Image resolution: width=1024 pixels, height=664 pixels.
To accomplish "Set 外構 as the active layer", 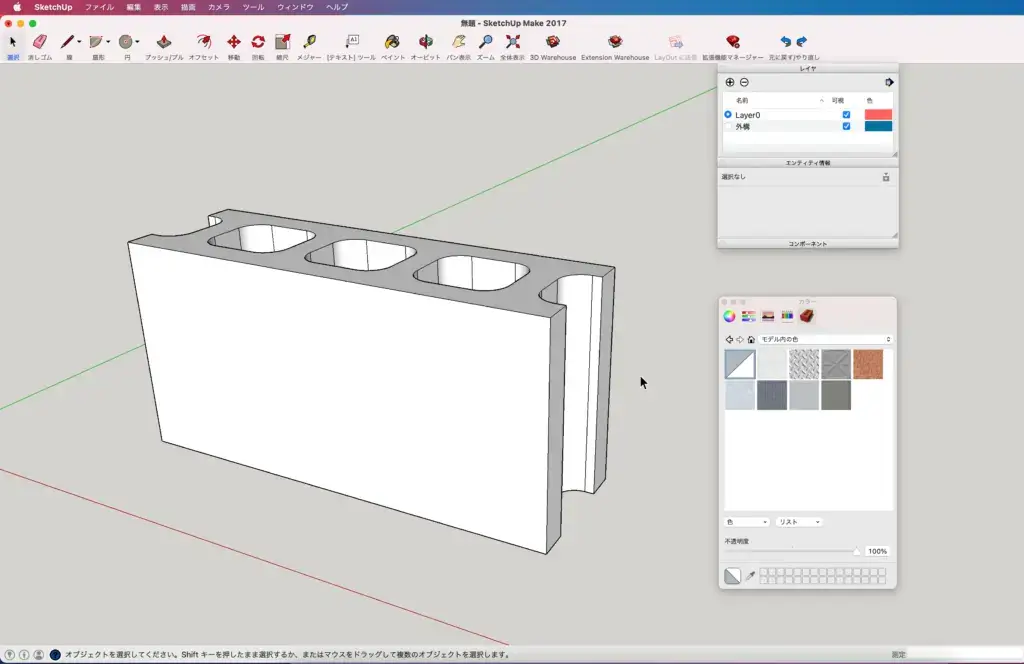I will [x=728, y=127].
